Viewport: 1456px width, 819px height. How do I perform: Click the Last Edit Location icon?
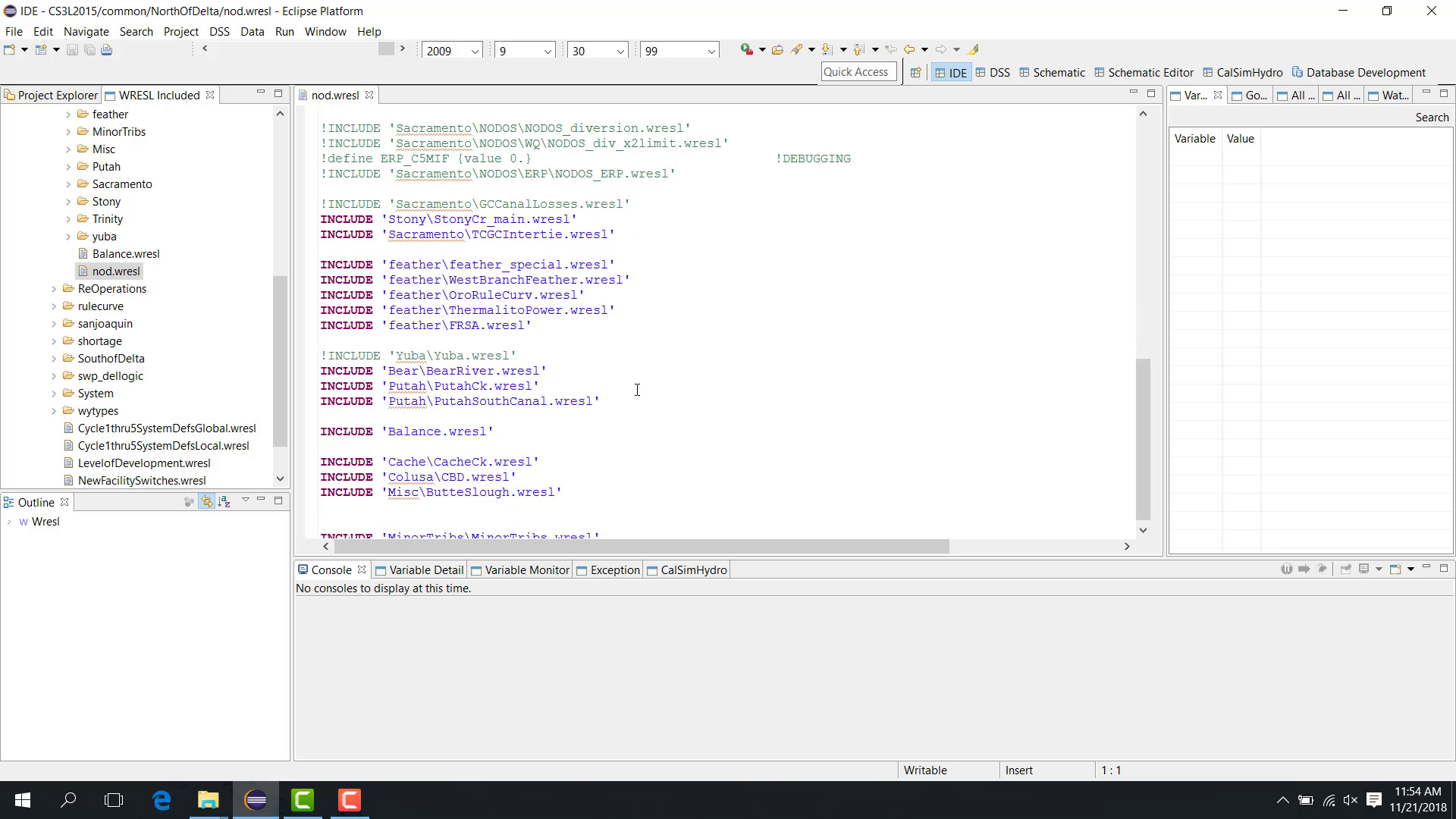[x=891, y=50]
